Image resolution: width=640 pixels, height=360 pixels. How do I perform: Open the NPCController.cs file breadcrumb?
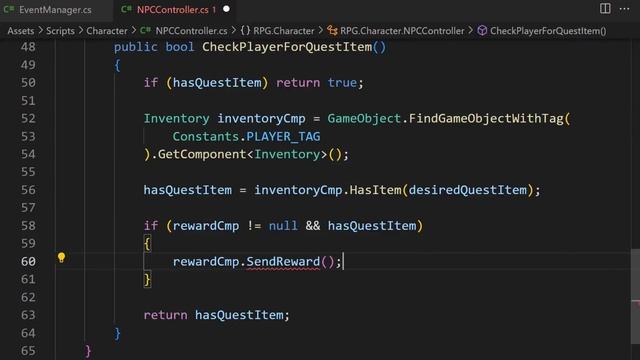191,31
